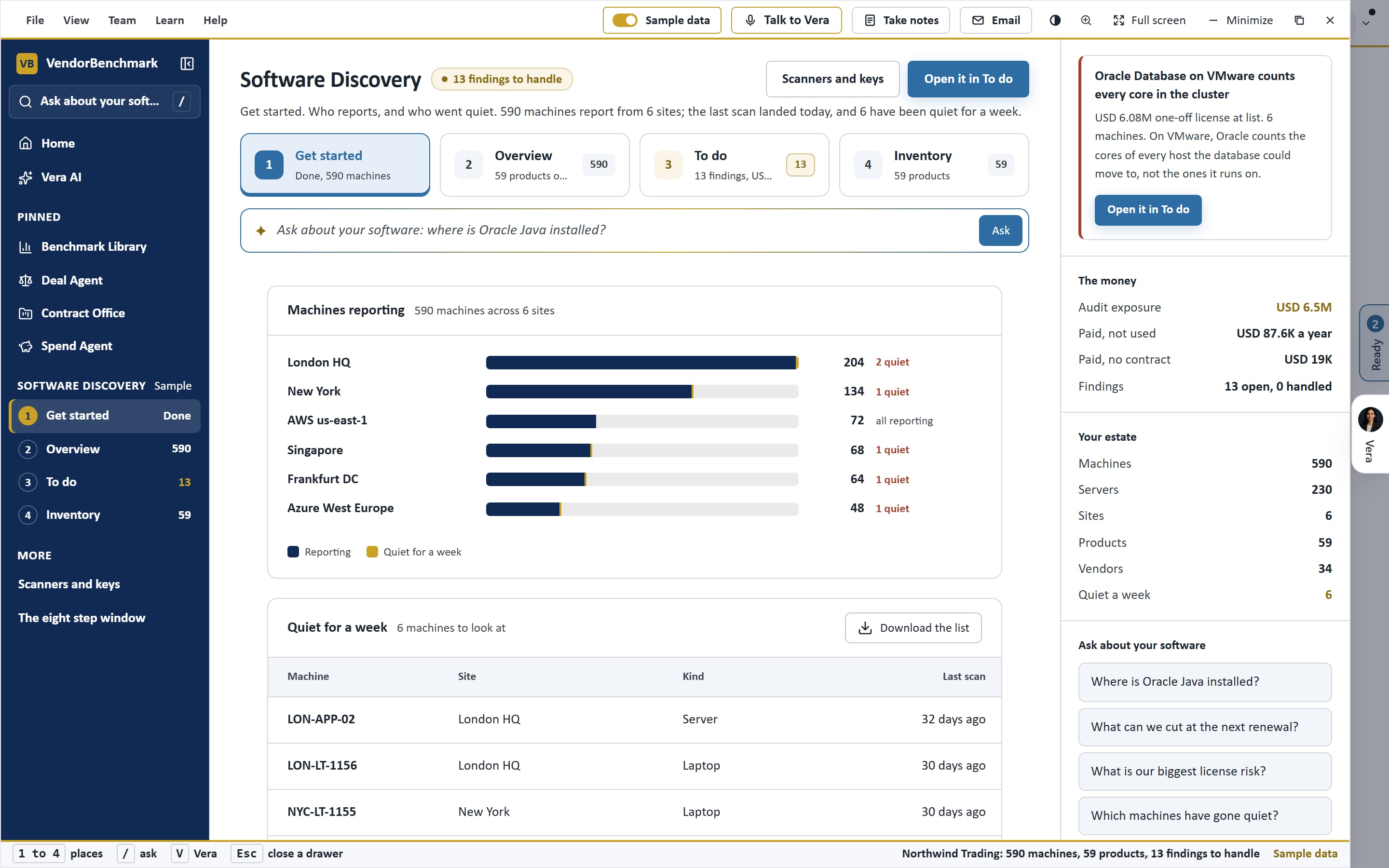Open the Learn menu

click(x=169, y=20)
